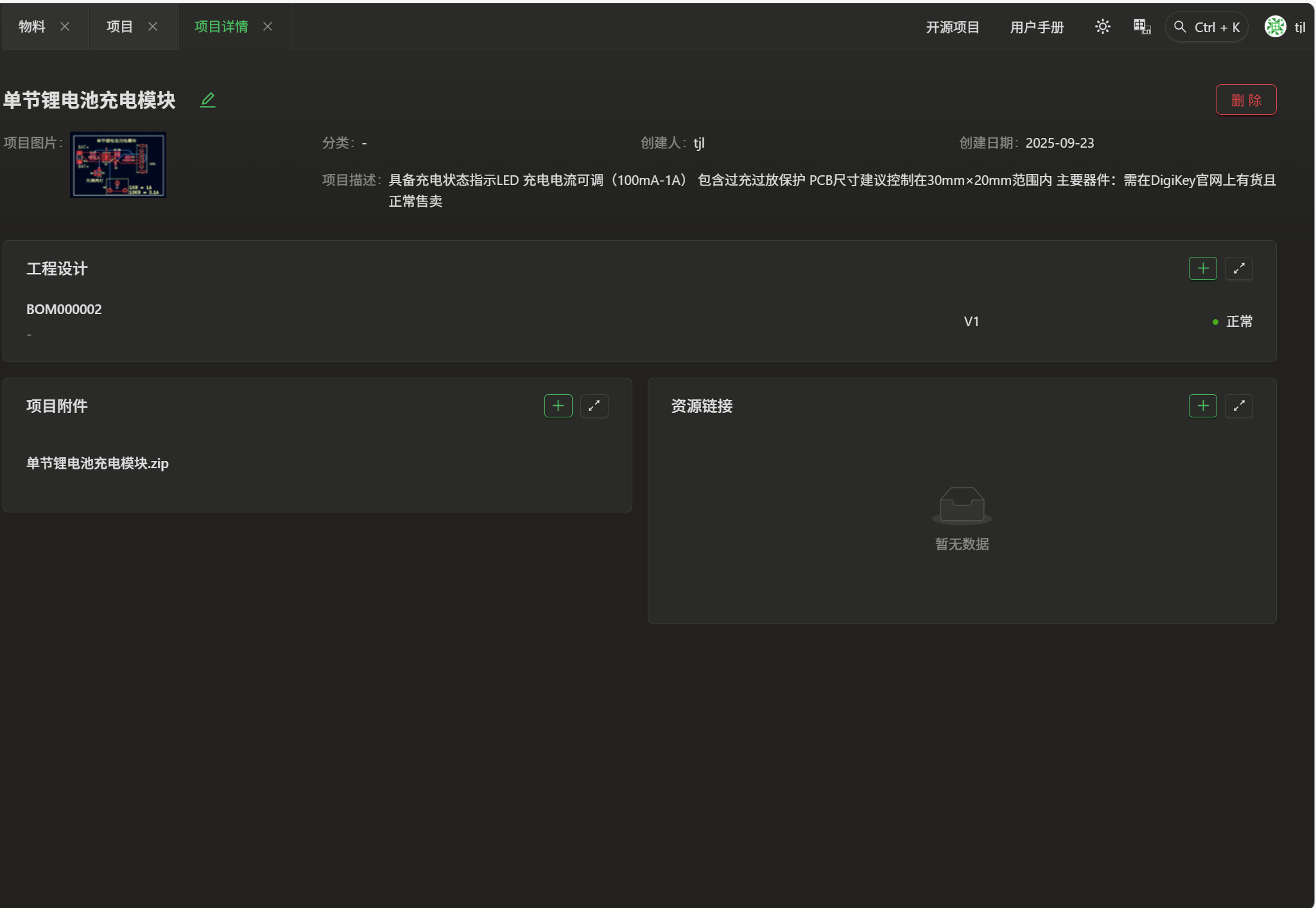The image size is (1316, 908).
Task: Open the 用户手册 link
Action: point(1037,27)
